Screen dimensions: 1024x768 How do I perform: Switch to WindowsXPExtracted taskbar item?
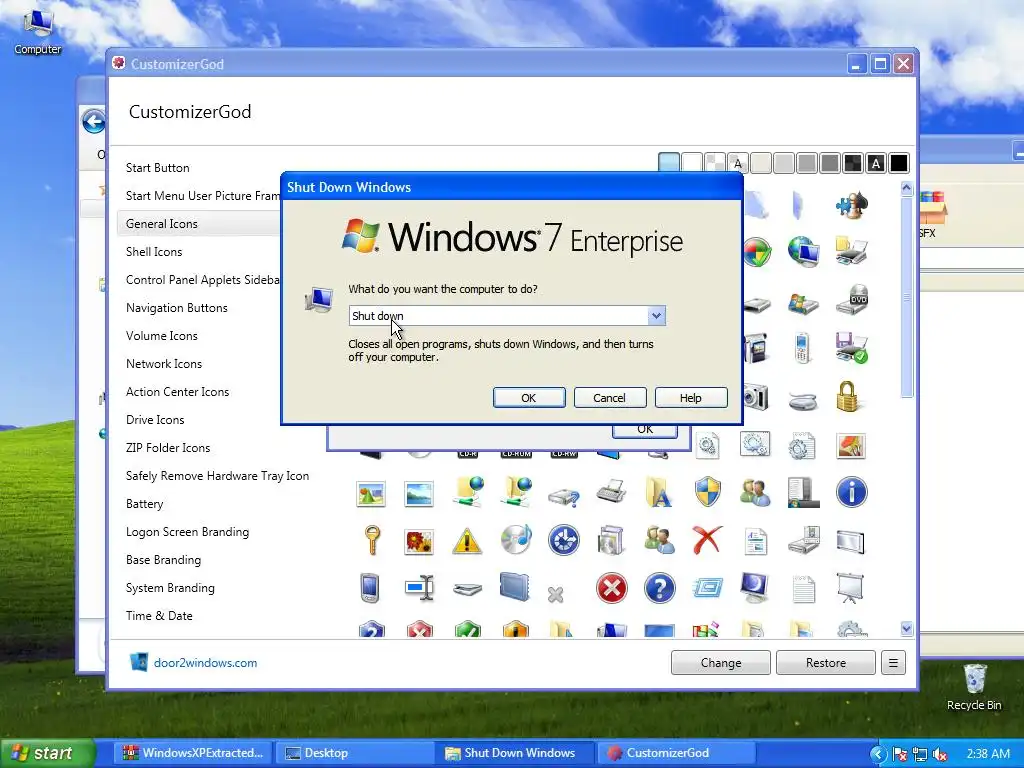tap(193, 753)
